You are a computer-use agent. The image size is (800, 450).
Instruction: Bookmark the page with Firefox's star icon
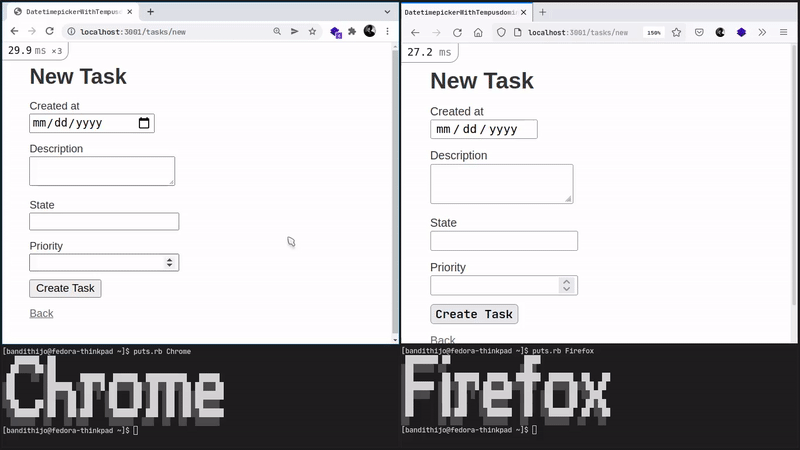click(x=676, y=32)
